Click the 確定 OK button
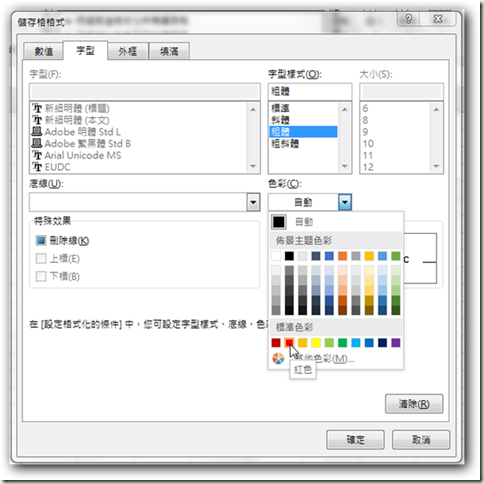This screenshot has width=484, height=484. click(355, 440)
